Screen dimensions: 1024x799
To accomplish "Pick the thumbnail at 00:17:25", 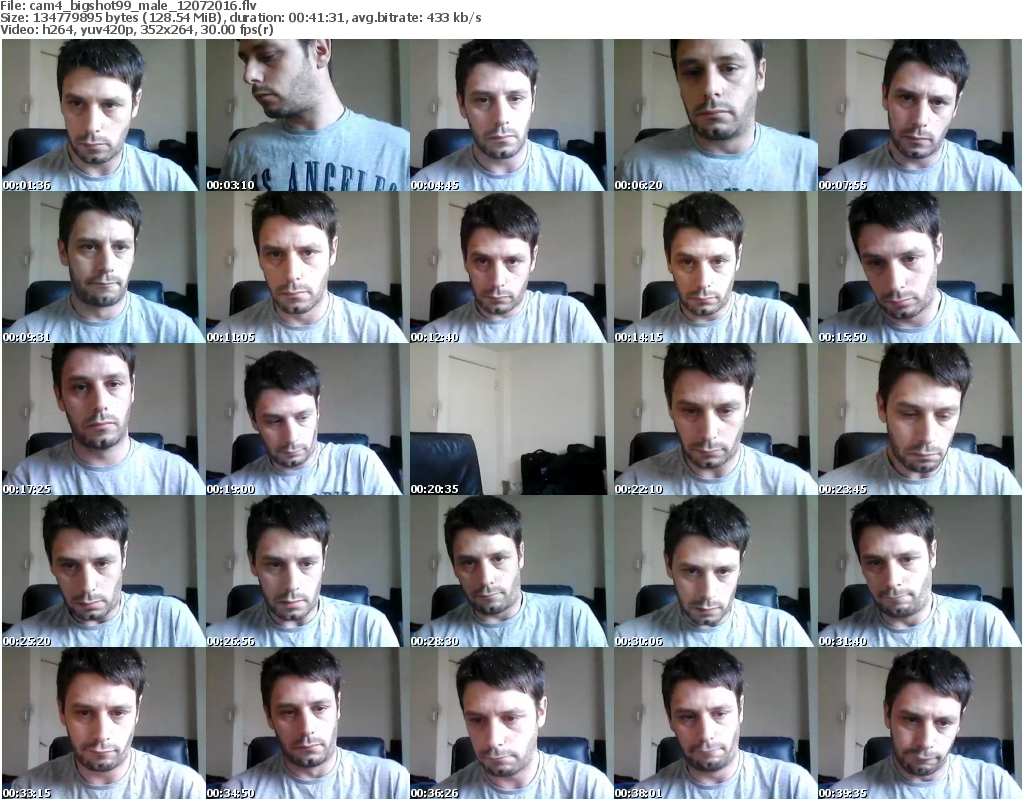I will point(103,419).
